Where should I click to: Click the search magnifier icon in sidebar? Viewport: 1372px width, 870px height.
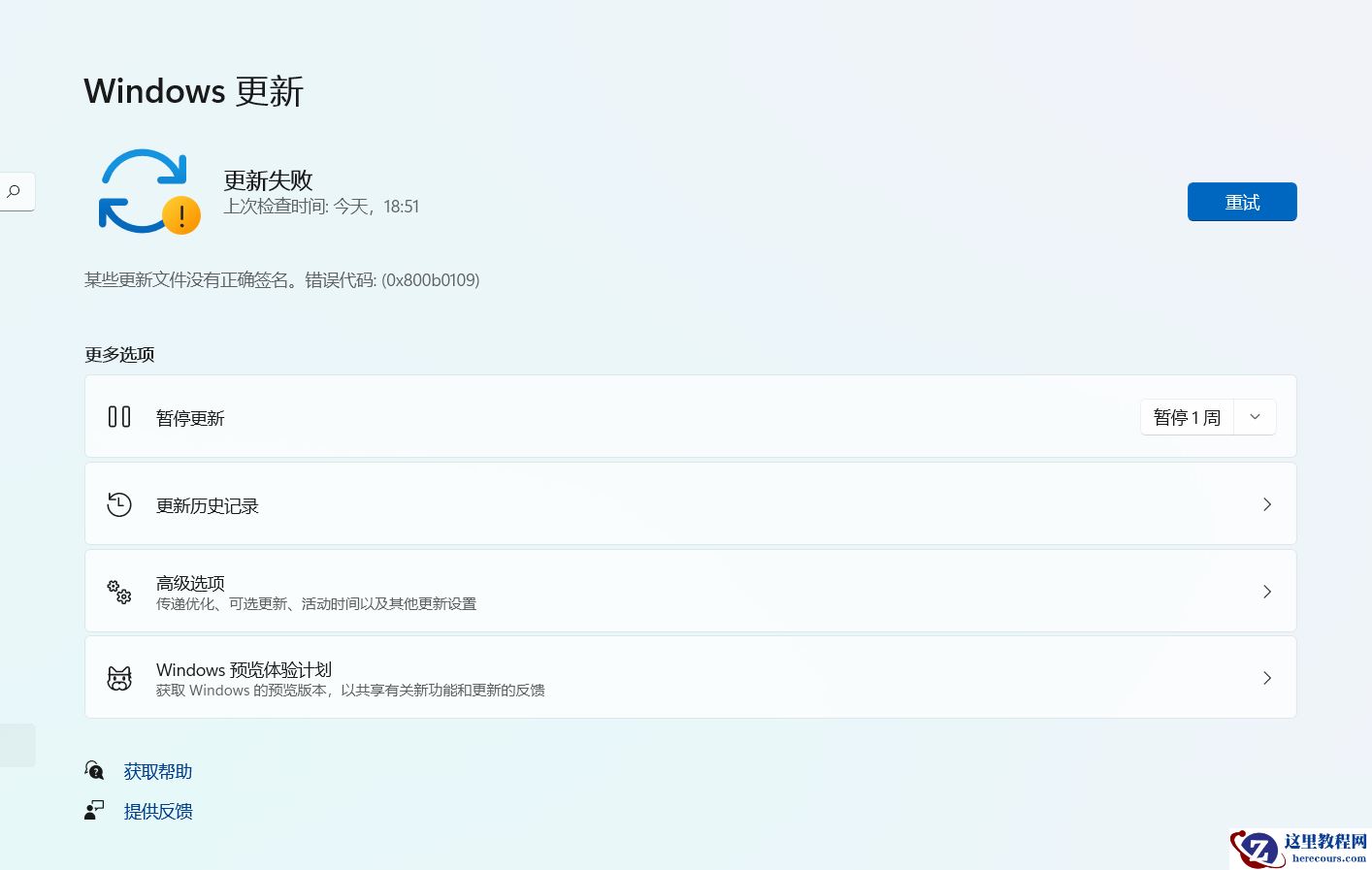coord(15,191)
